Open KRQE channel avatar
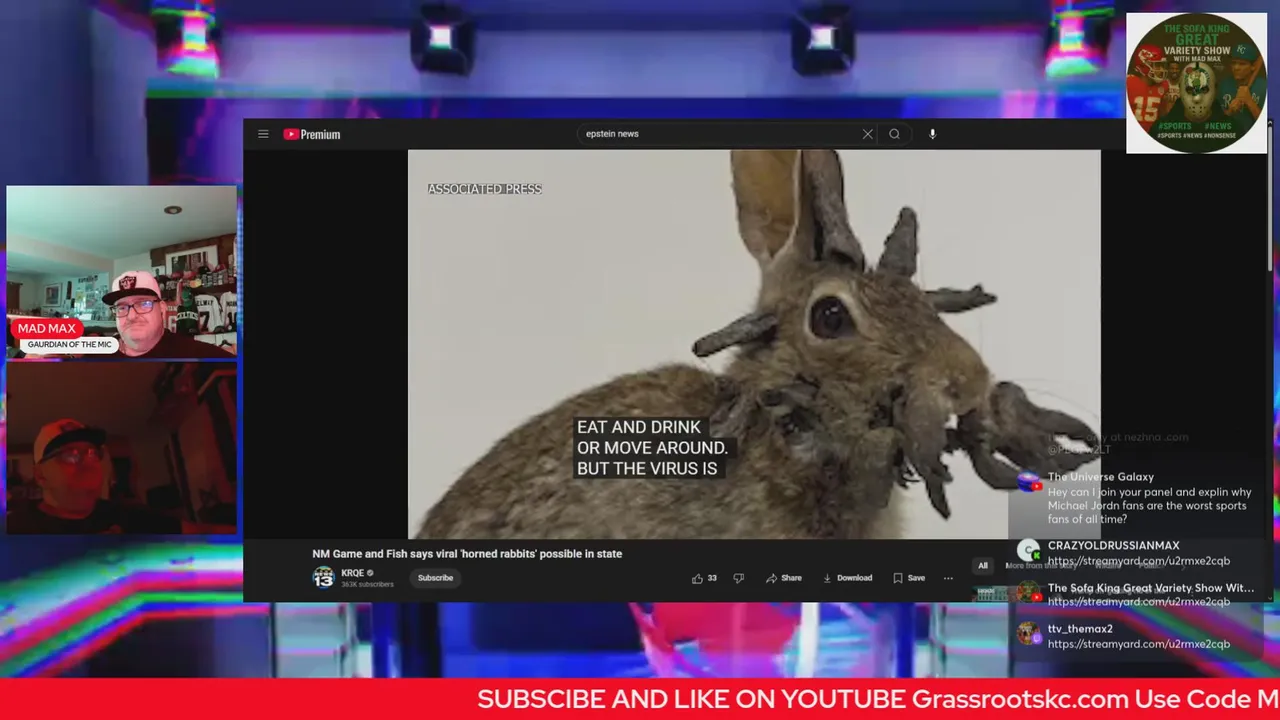Viewport: 1280px width, 720px height. (x=323, y=578)
